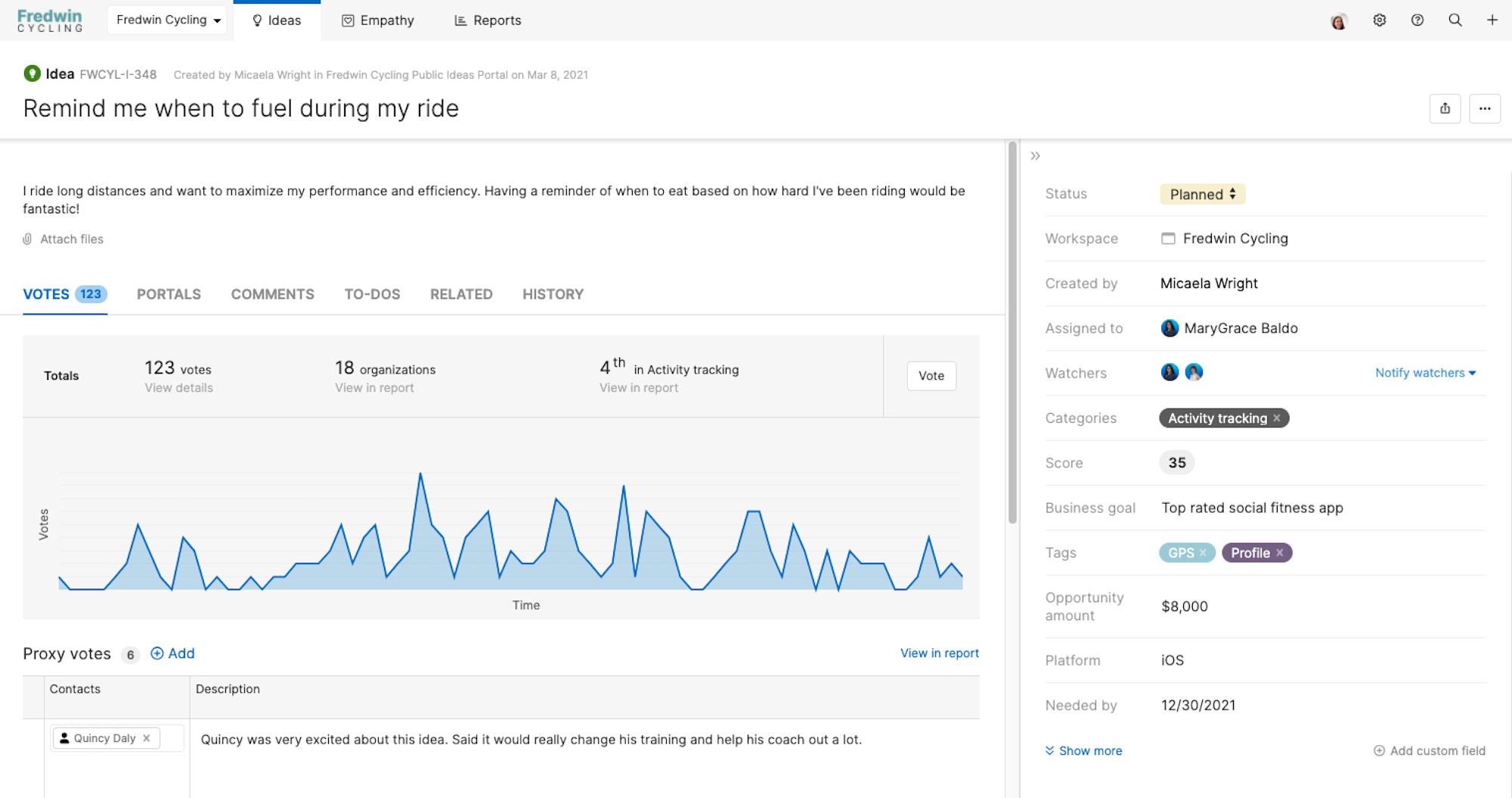
Task: Remove the GPS tag
Action: tap(1204, 553)
